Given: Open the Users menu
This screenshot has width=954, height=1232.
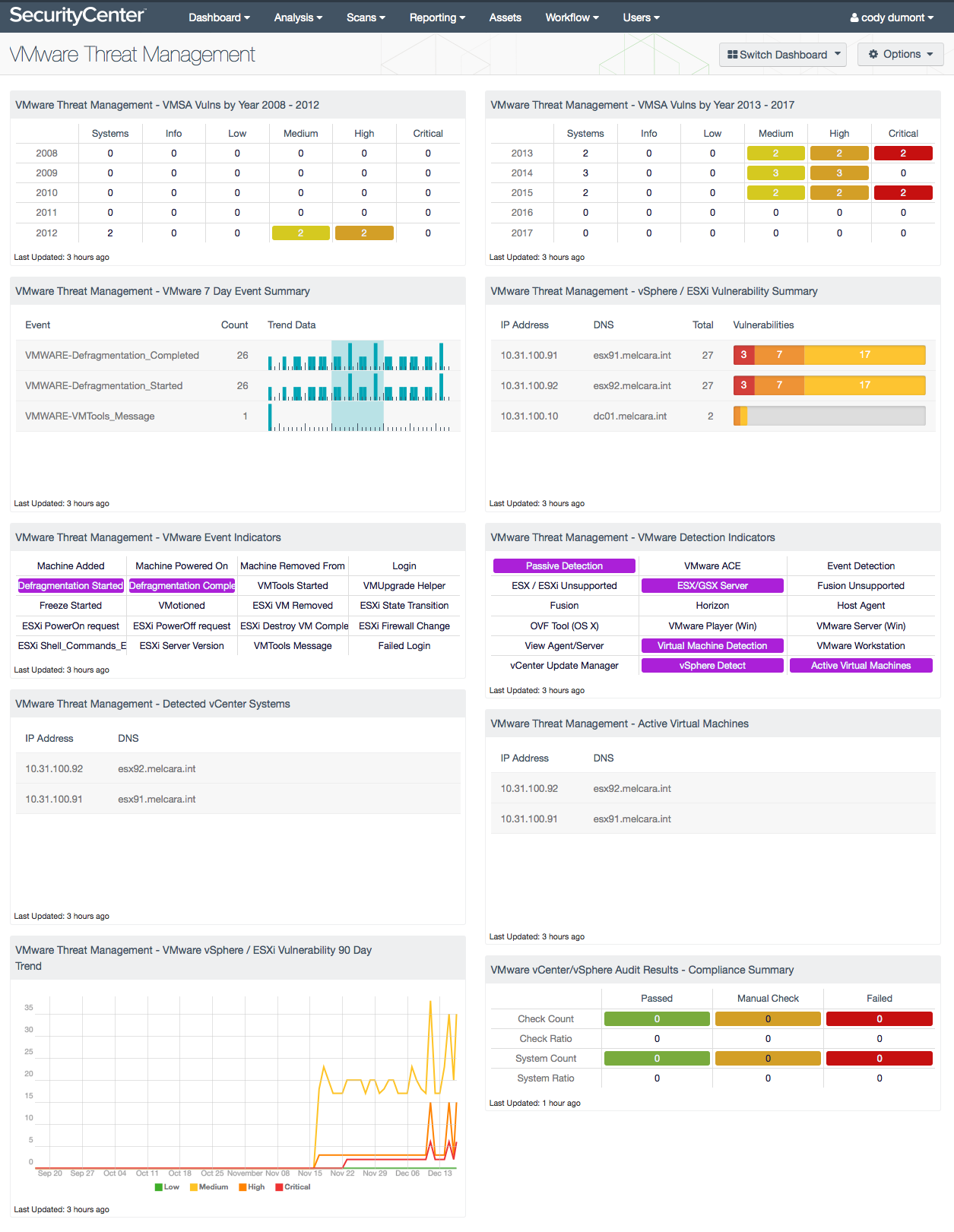Looking at the screenshot, I should (641, 17).
